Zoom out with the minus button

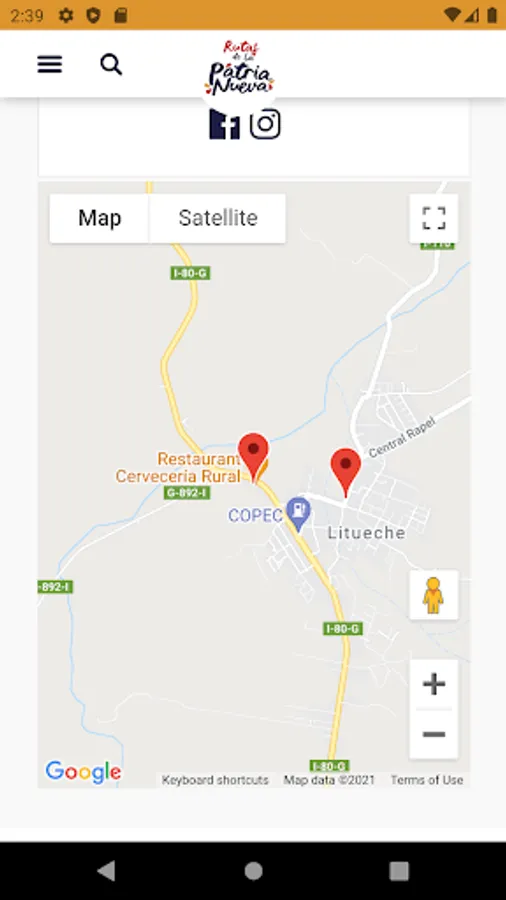pyautogui.click(x=434, y=734)
